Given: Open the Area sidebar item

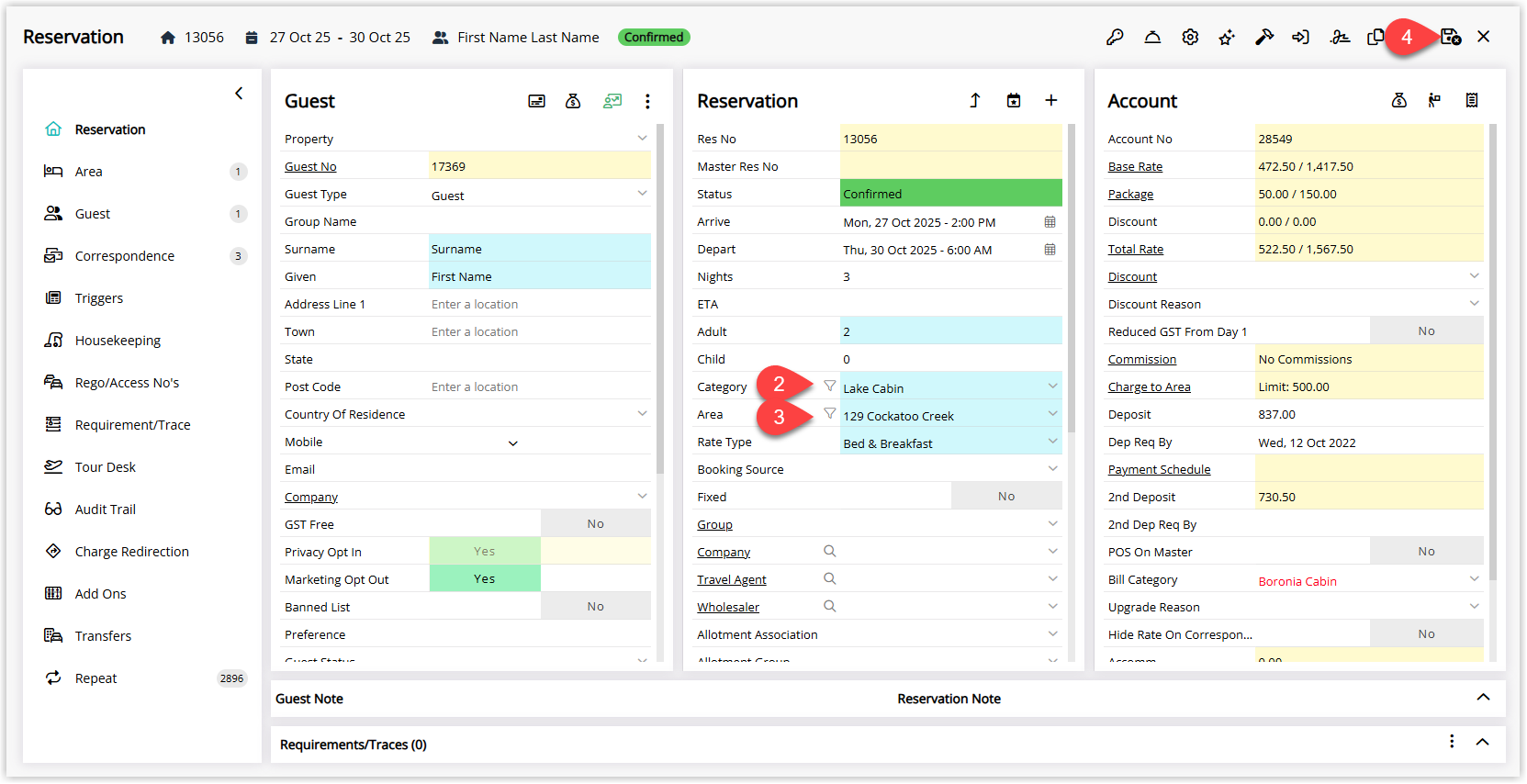Looking at the screenshot, I should [x=144, y=172].
